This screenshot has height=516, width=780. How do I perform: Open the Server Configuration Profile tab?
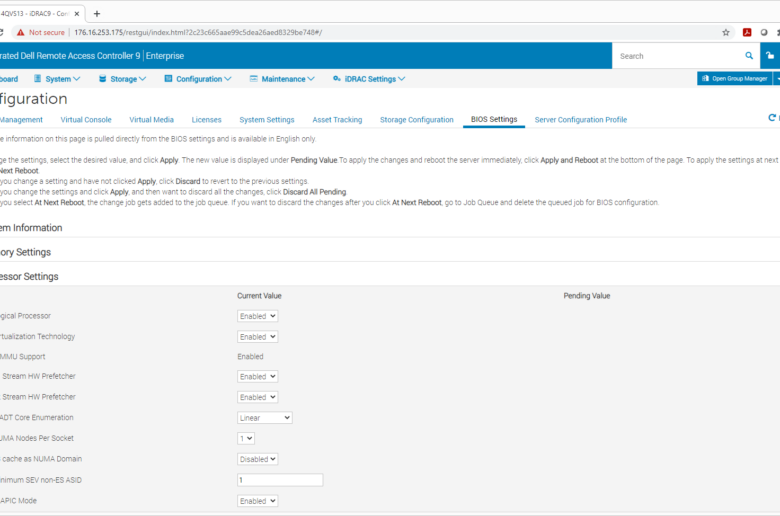(581, 119)
